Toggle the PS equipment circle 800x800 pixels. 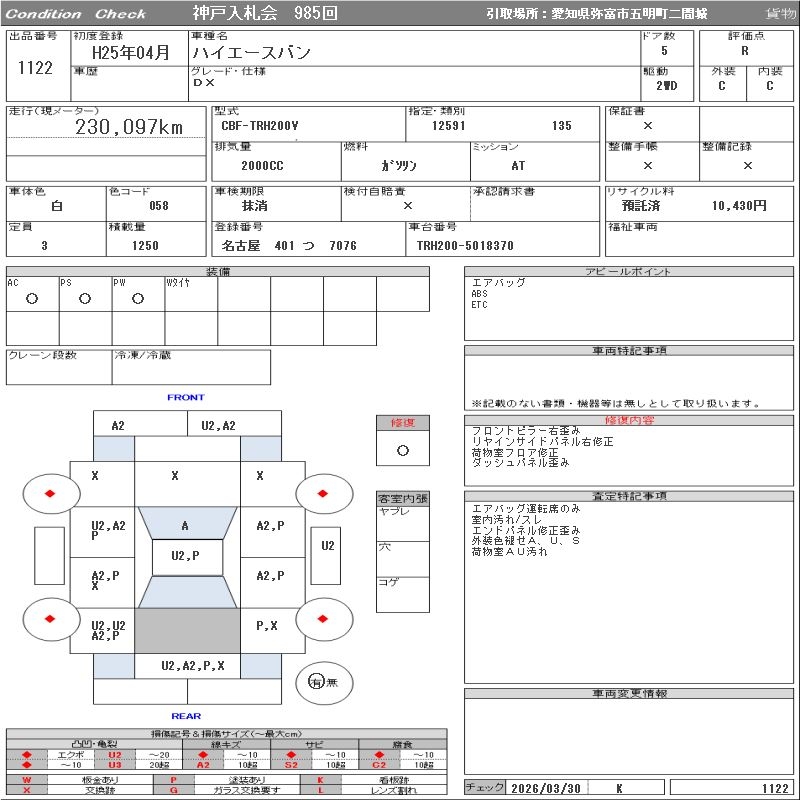pos(84,298)
